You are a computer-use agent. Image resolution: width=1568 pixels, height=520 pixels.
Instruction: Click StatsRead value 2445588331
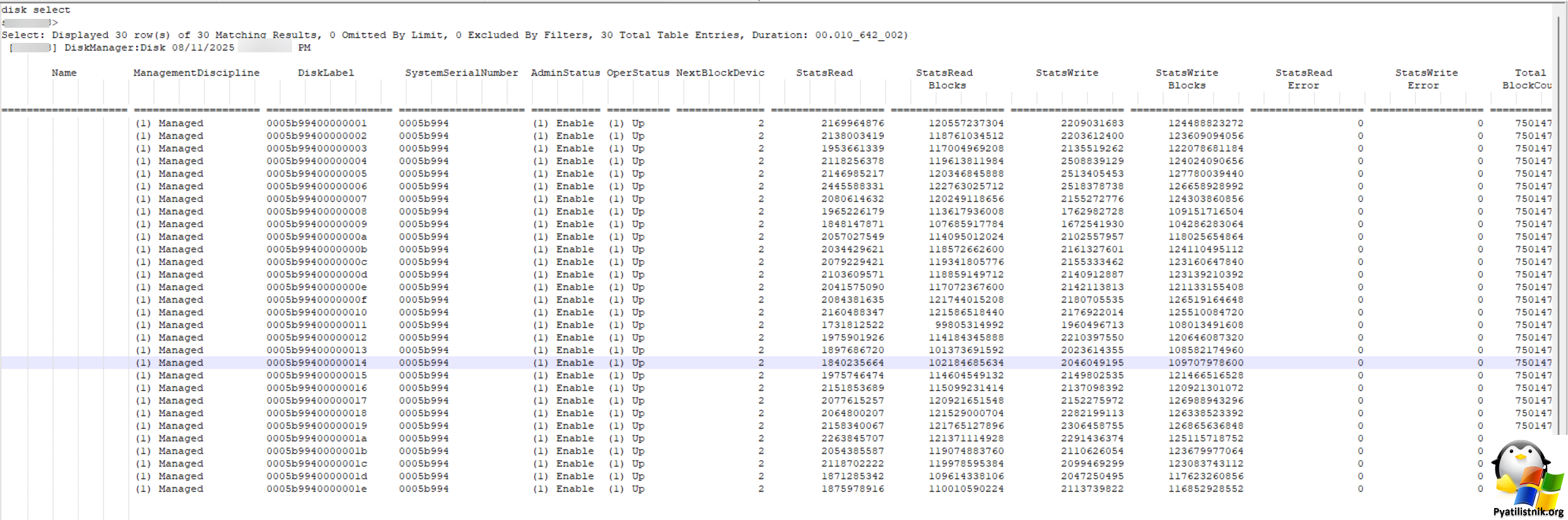tap(853, 187)
